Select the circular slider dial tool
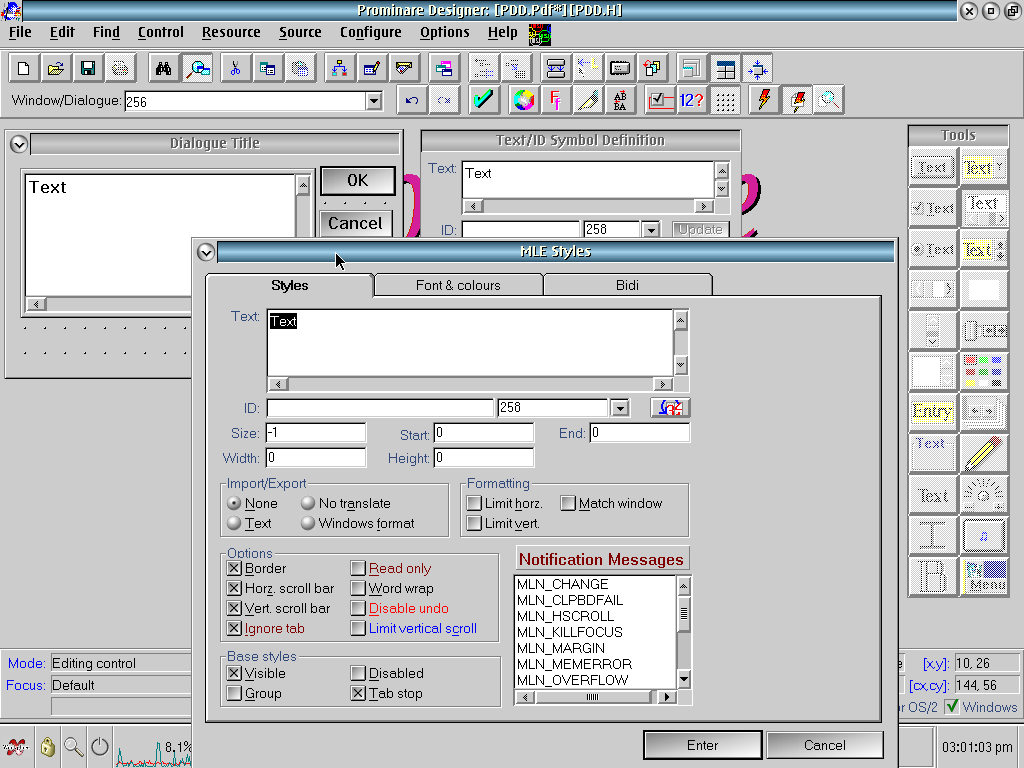This screenshot has height=768, width=1024. 984,494
